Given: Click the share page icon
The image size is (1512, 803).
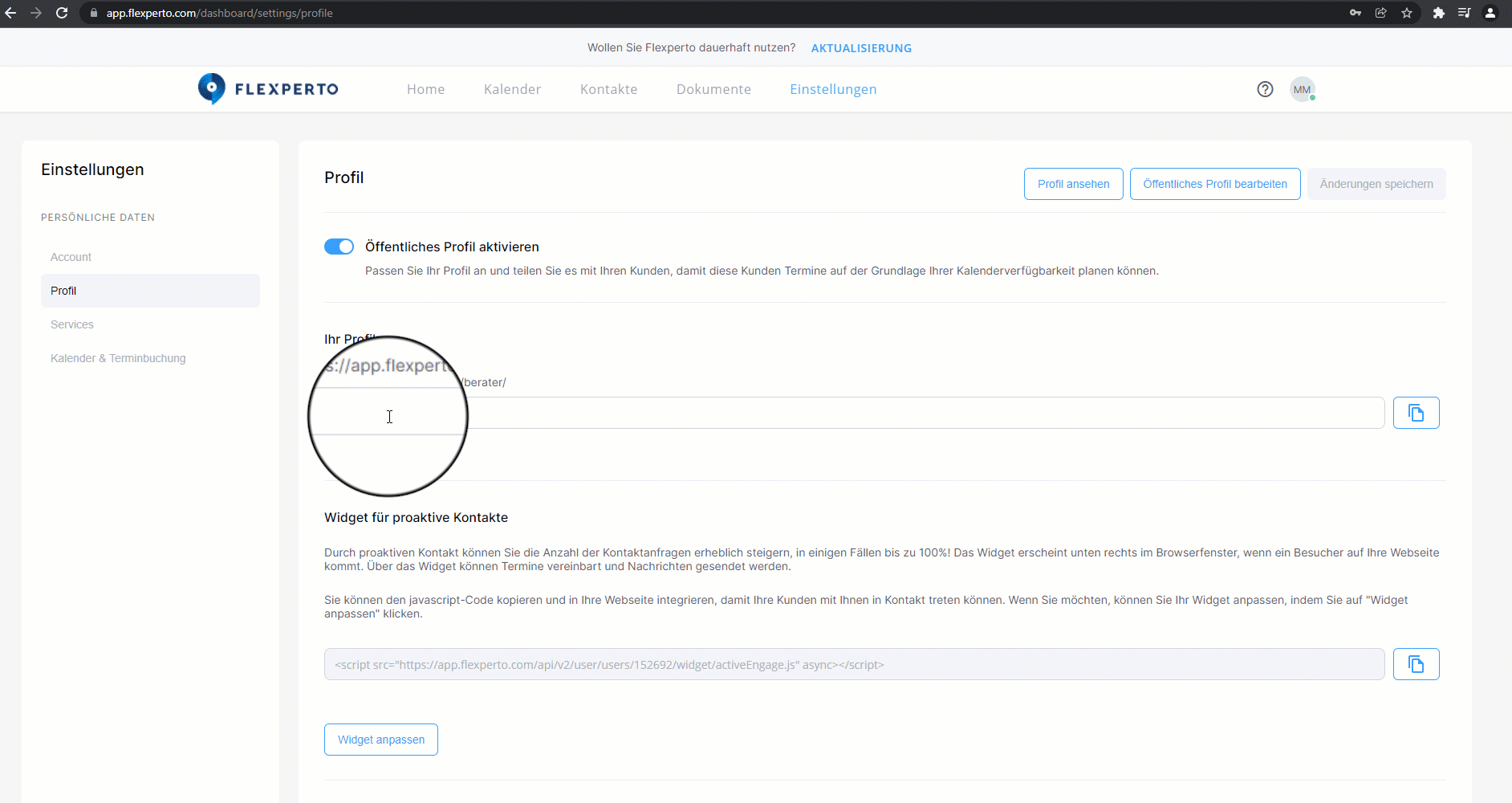Looking at the screenshot, I should pyautogui.click(x=1381, y=13).
